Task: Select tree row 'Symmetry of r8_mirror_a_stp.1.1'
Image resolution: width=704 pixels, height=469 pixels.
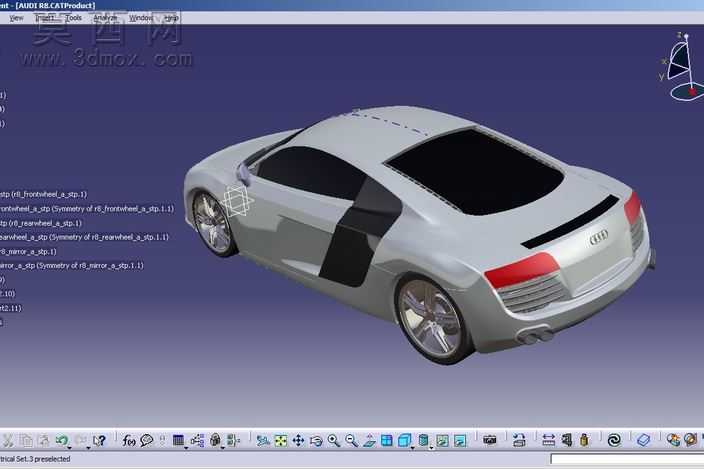Action: [72, 266]
